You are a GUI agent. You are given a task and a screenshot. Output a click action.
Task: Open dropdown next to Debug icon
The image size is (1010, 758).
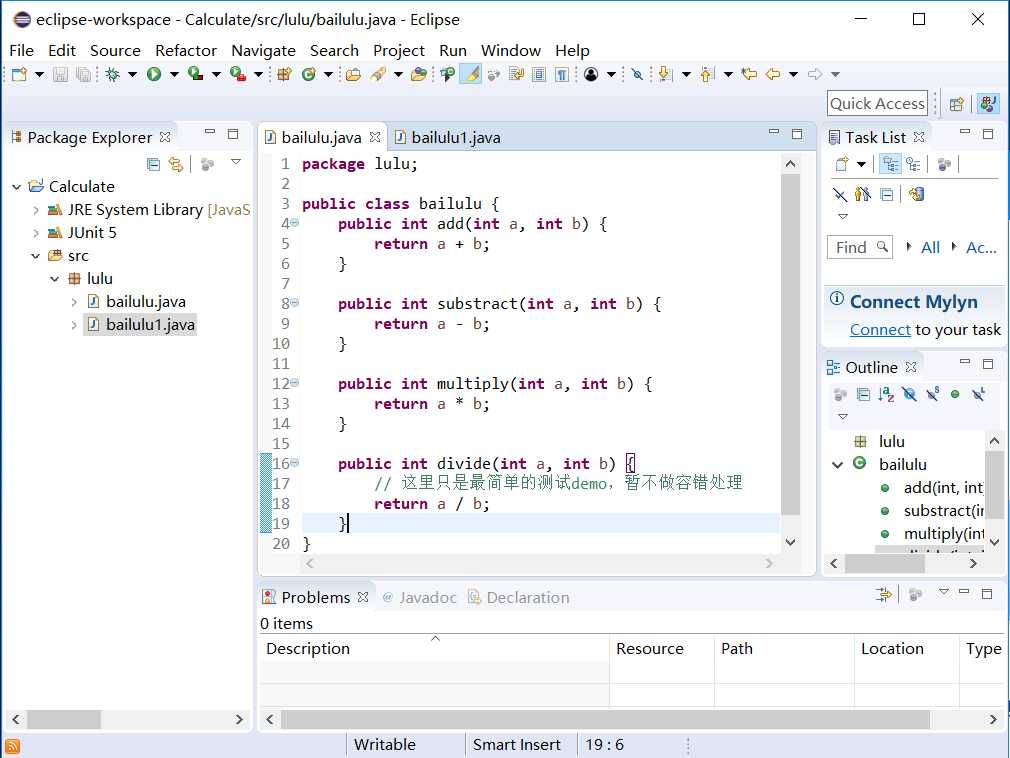133,75
